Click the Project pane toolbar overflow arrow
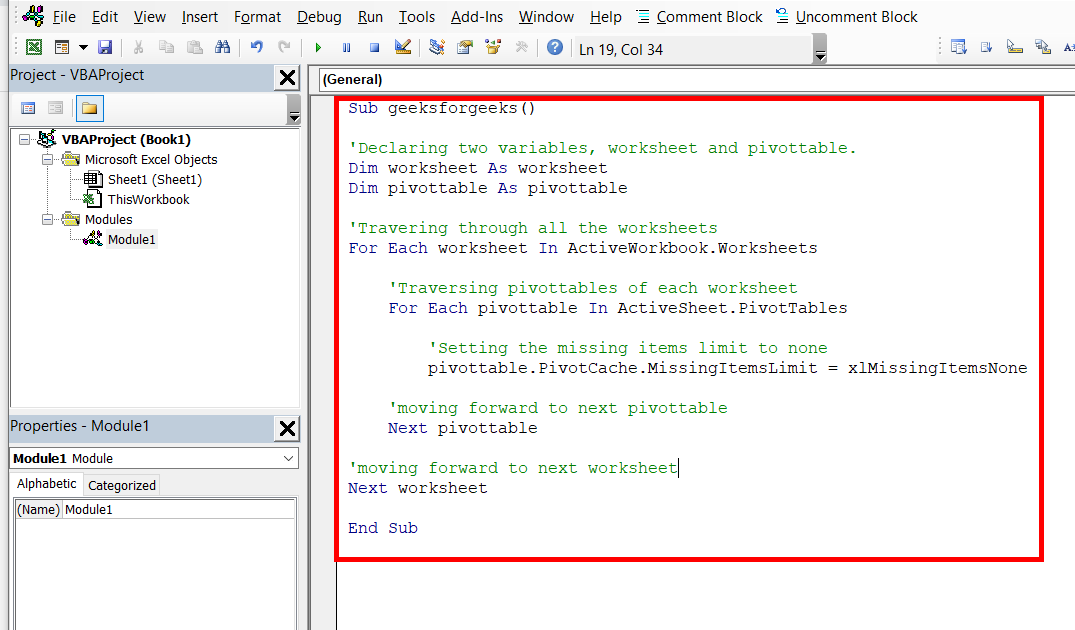The image size is (1075, 630). [293, 108]
